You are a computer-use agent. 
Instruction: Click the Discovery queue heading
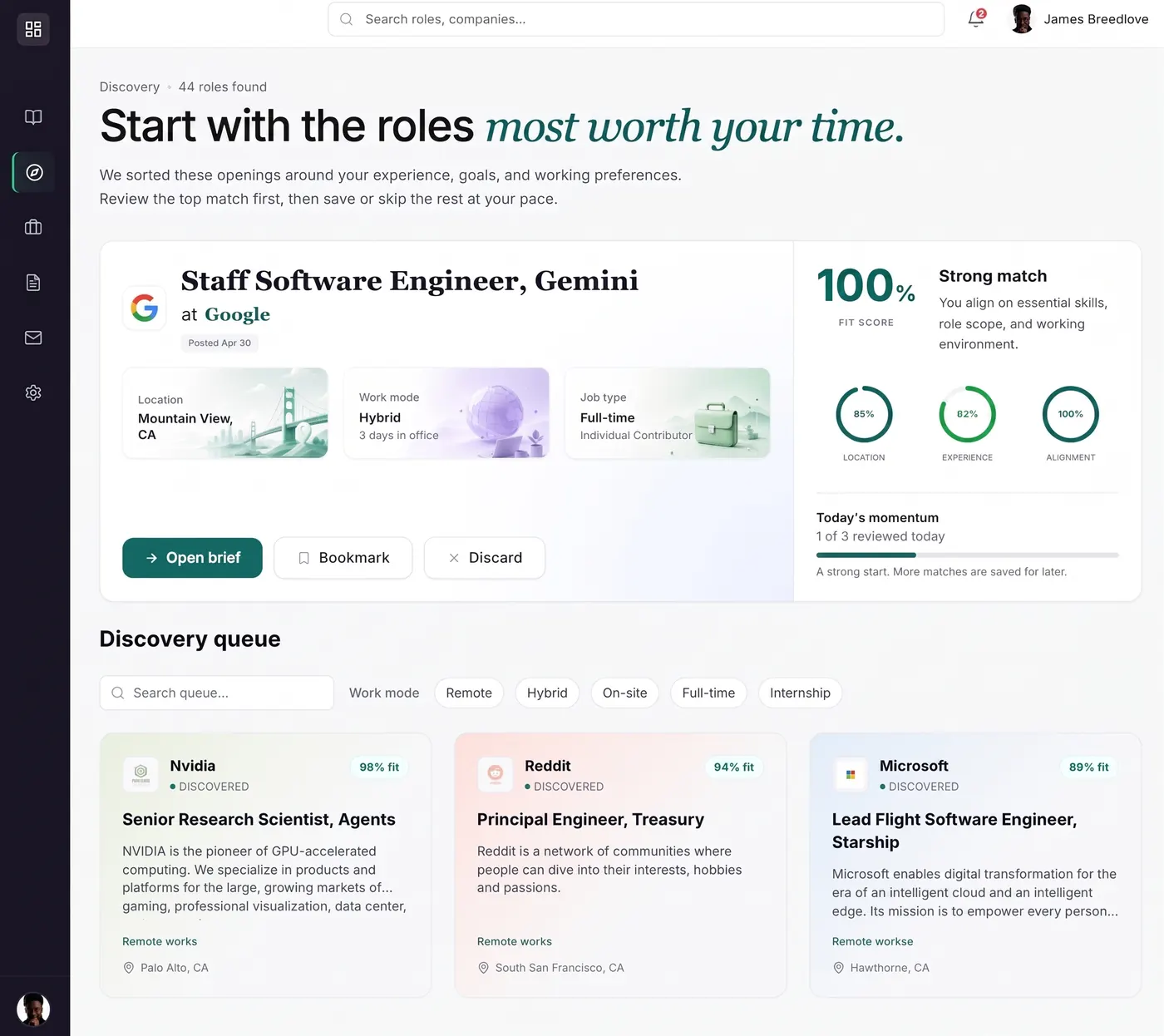[190, 639]
